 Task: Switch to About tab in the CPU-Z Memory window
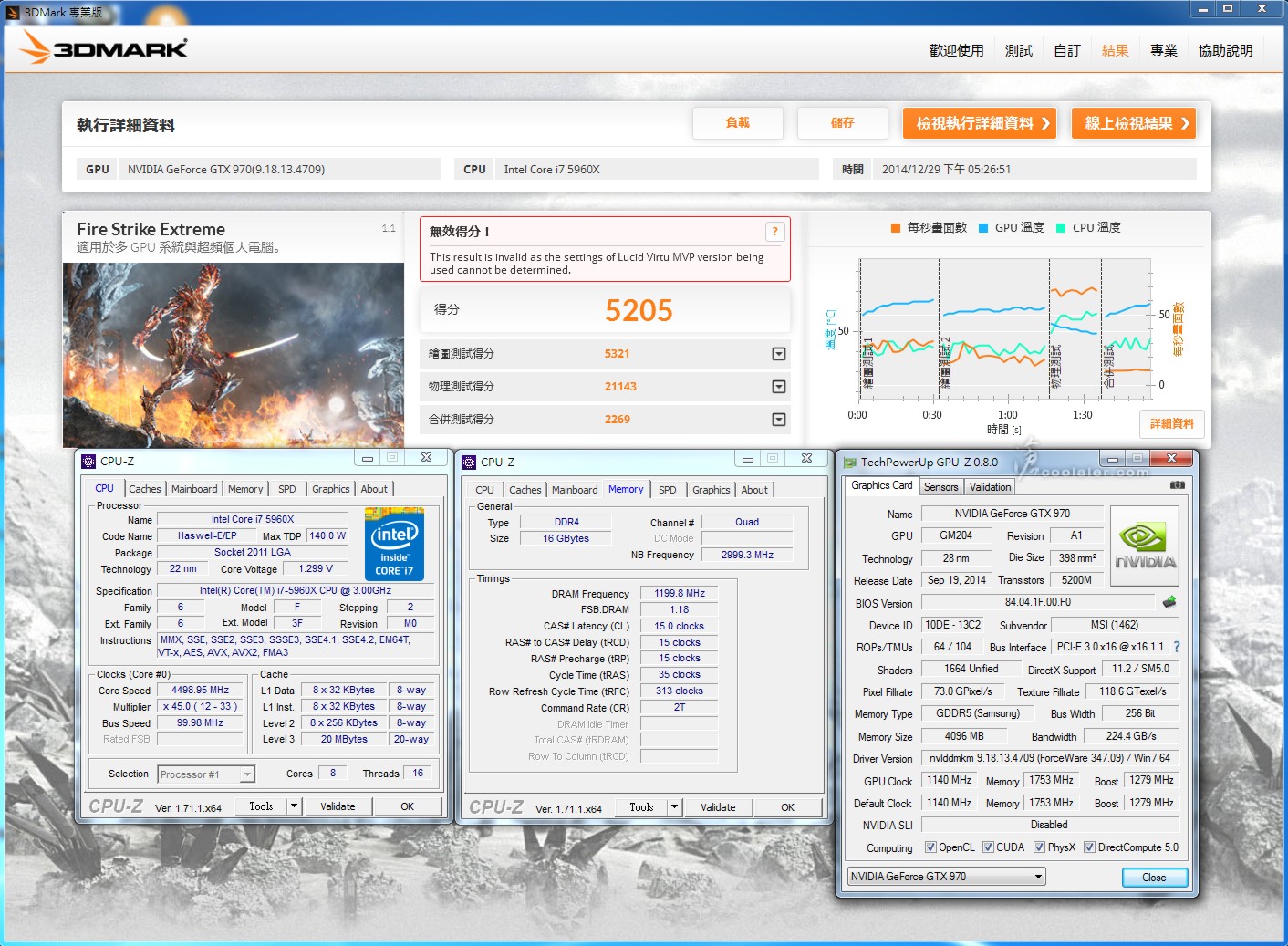pos(754,490)
